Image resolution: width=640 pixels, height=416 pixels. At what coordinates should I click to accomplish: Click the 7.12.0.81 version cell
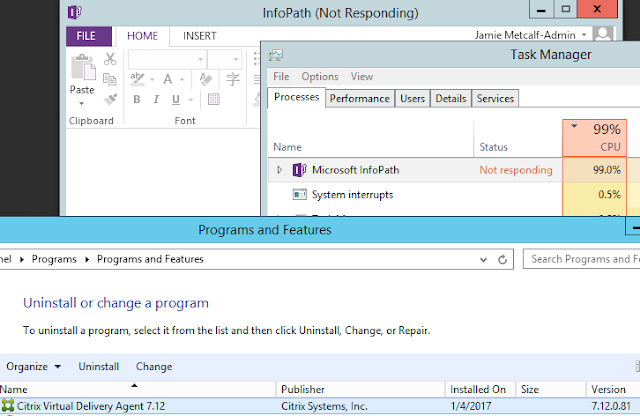click(611, 406)
